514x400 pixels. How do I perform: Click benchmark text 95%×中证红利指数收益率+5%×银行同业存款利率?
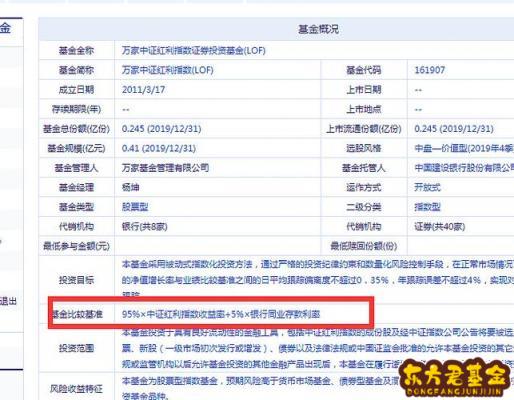(221, 314)
